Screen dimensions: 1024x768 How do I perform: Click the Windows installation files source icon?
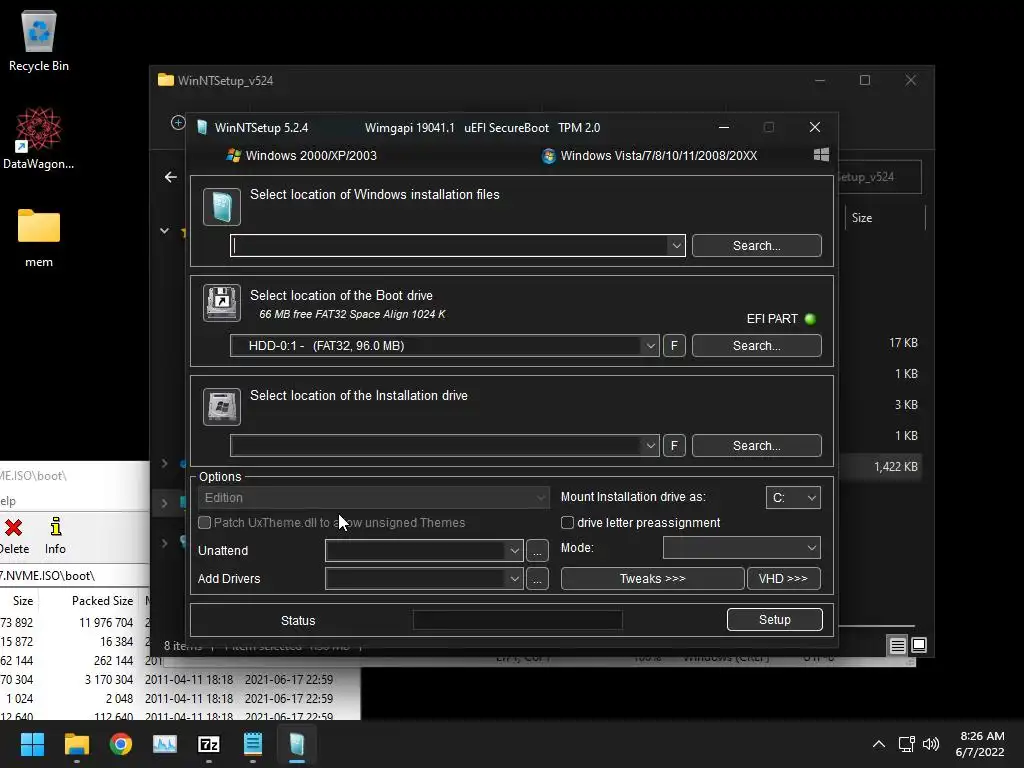(x=222, y=207)
